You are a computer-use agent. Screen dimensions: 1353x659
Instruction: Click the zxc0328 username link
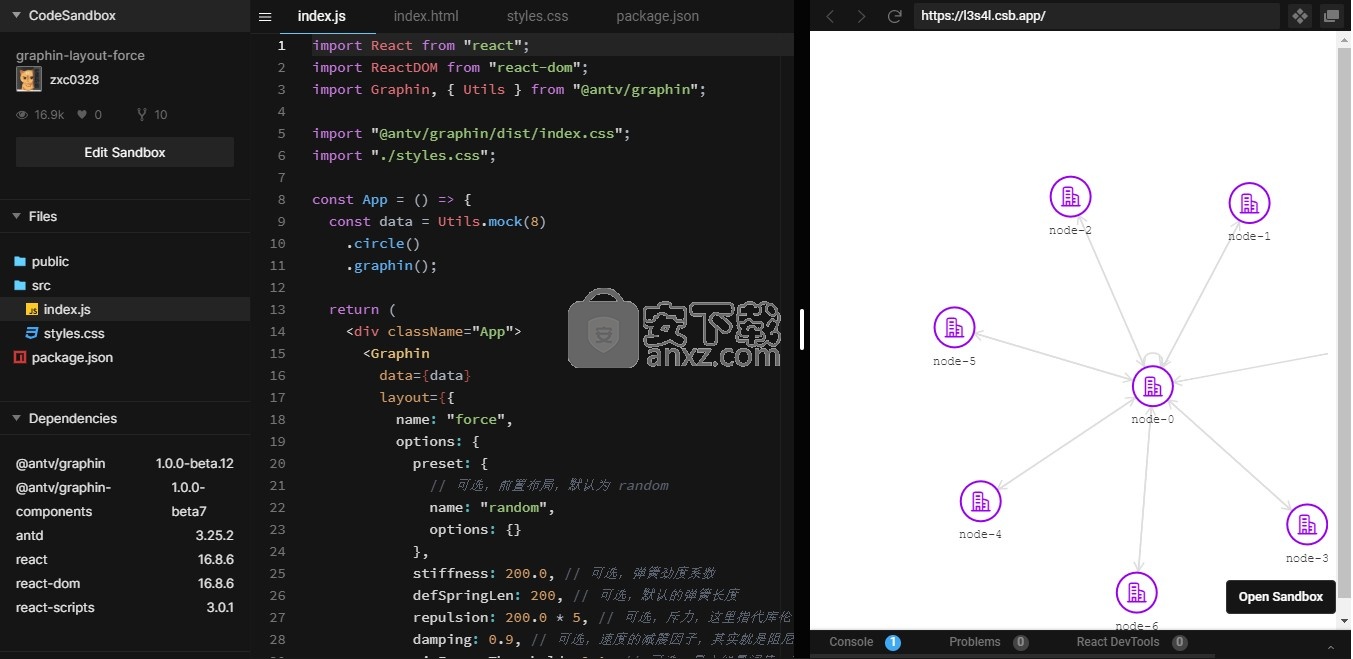pyautogui.click(x=74, y=80)
